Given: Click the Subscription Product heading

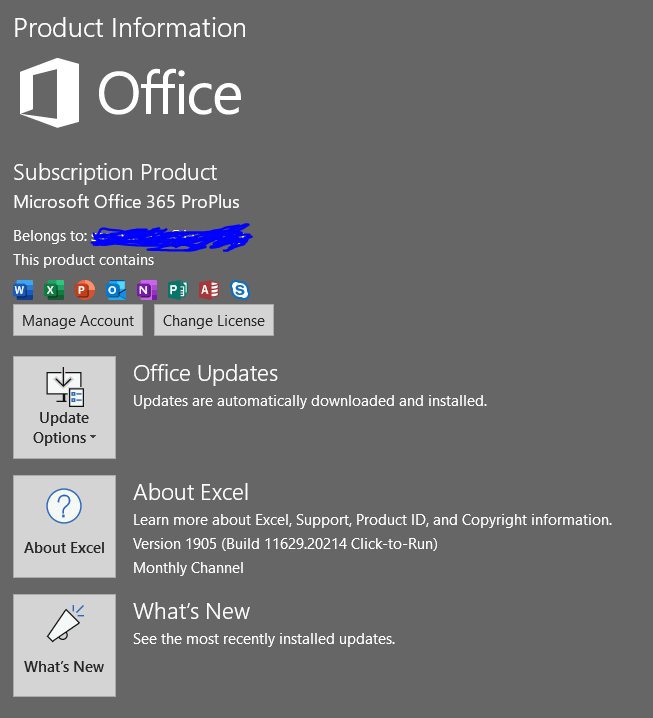Looking at the screenshot, I should point(115,173).
